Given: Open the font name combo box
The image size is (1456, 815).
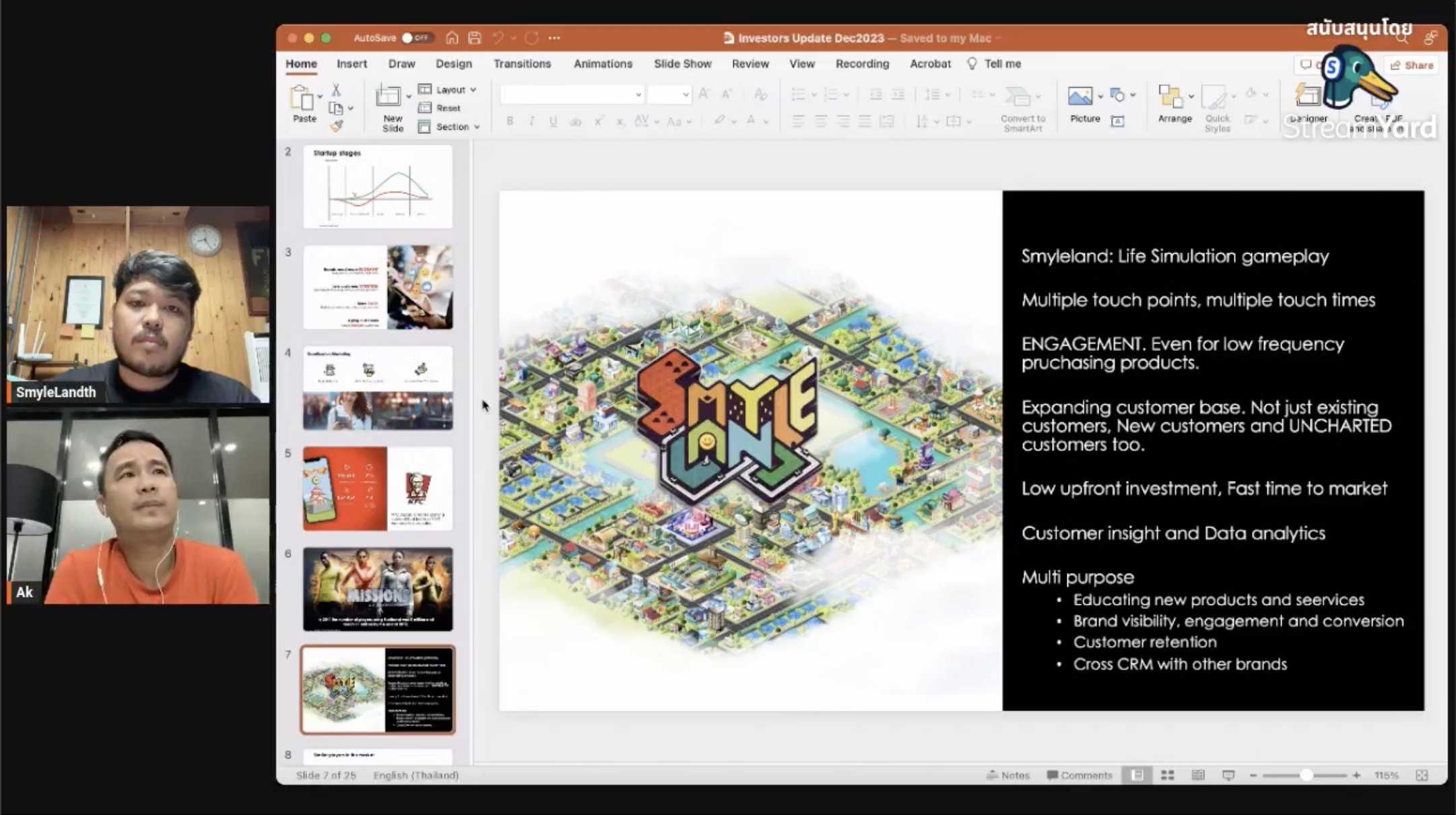Looking at the screenshot, I should coord(571,94).
